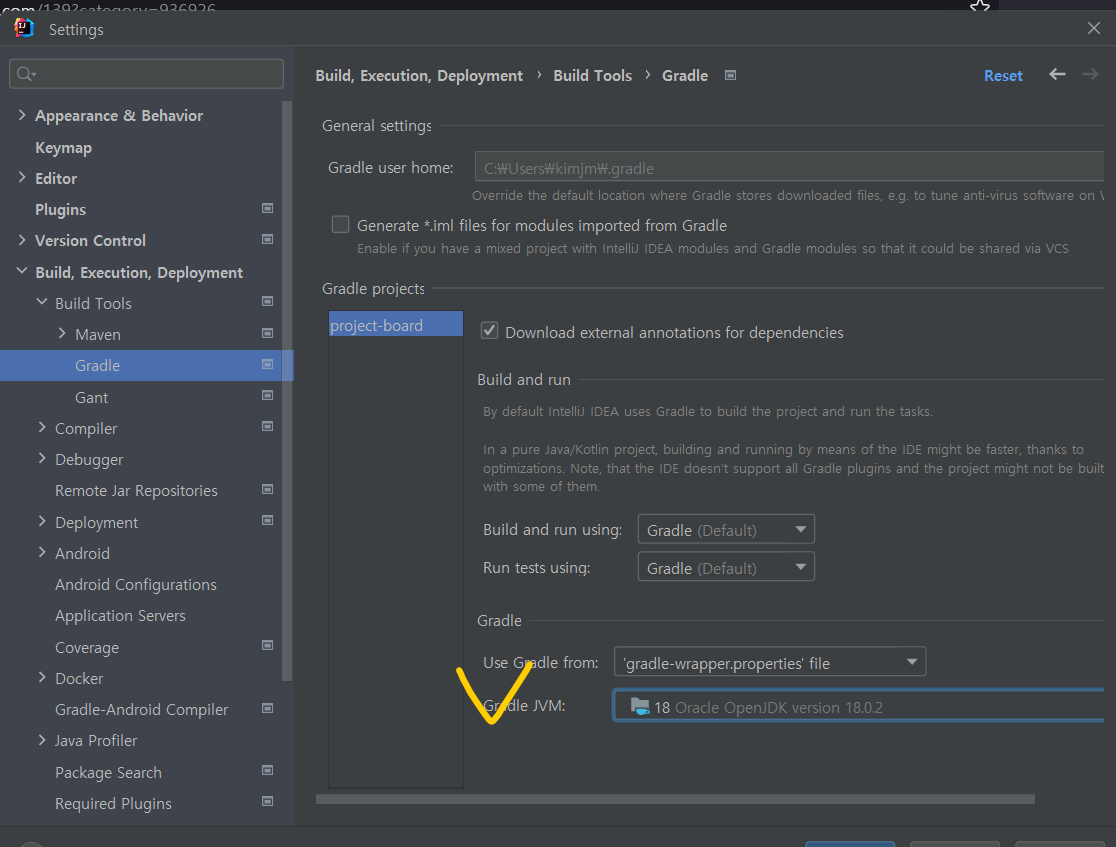This screenshot has width=1116, height=847.
Task: Click project-level icon next to Remote Jar Repositories
Action: tap(268, 489)
